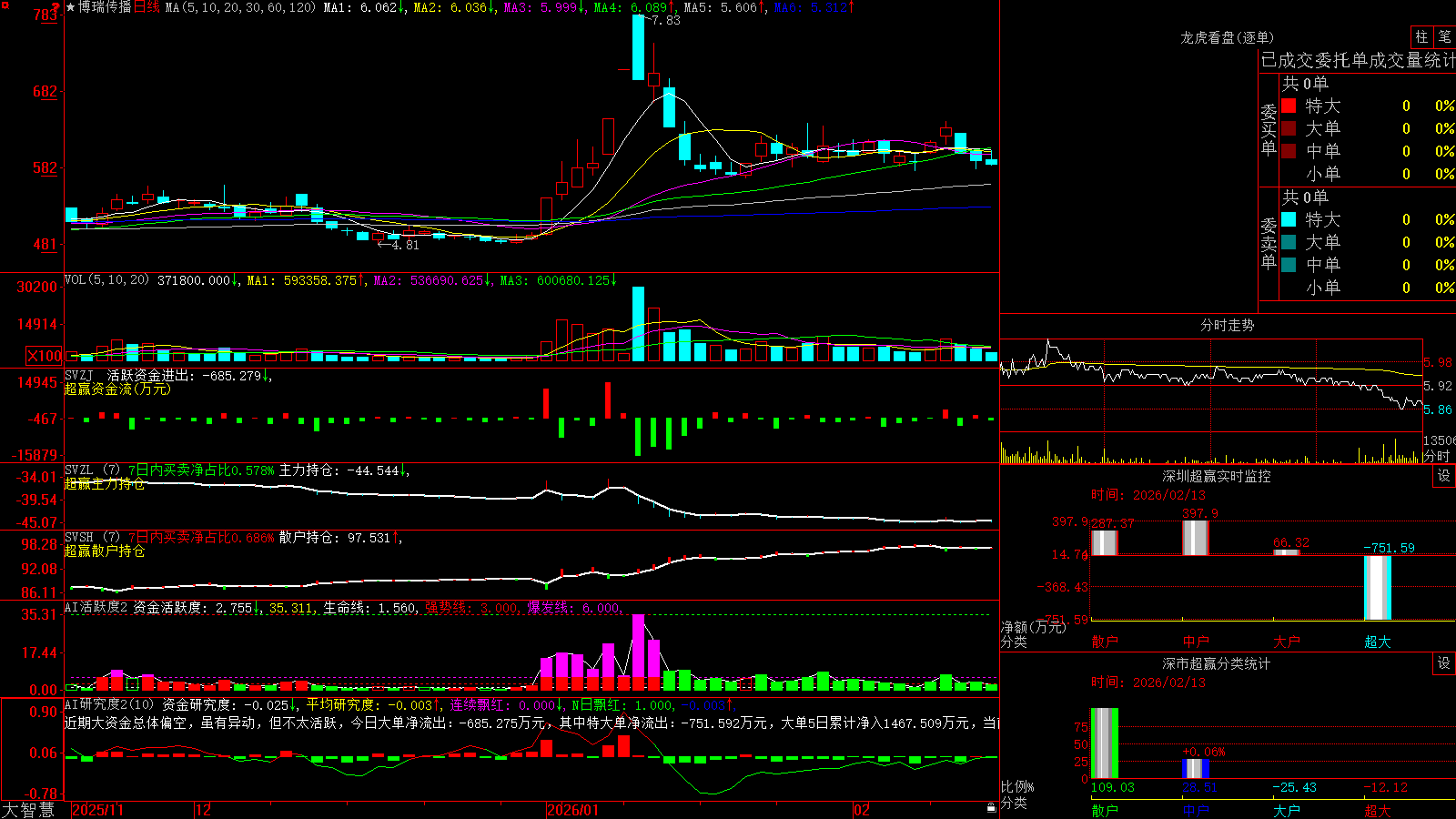This screenshot has height=819, width=1456.
Task: Click the SVSH (7) indicator name
Action: pyautogui.click(x=93, y=538)
